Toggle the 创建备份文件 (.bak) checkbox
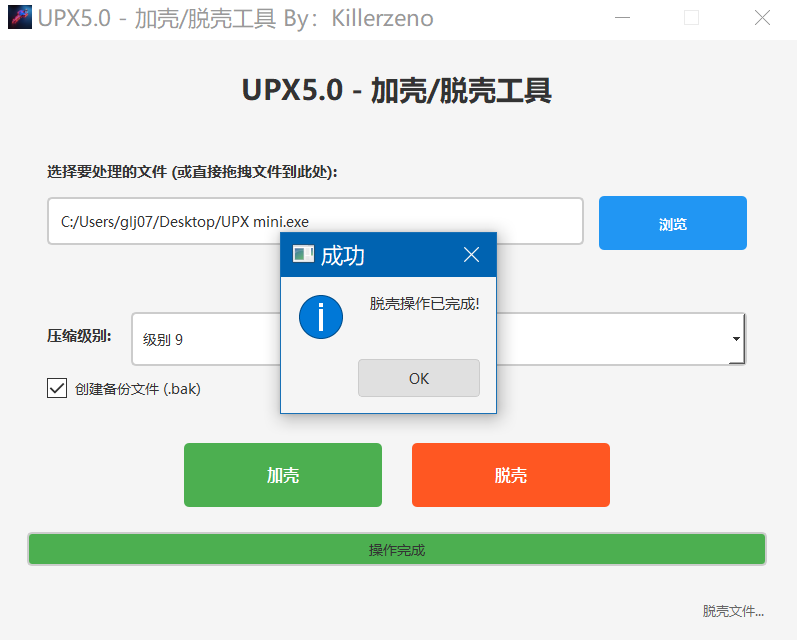 click(57, 389)
